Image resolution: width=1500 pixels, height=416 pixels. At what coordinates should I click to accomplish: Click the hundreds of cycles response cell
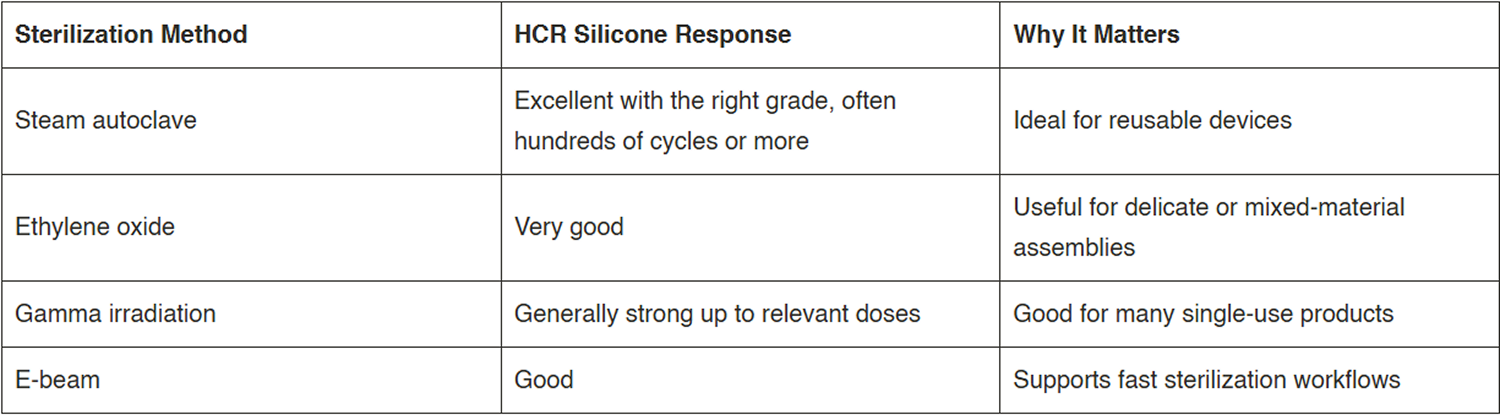point(750,121)
